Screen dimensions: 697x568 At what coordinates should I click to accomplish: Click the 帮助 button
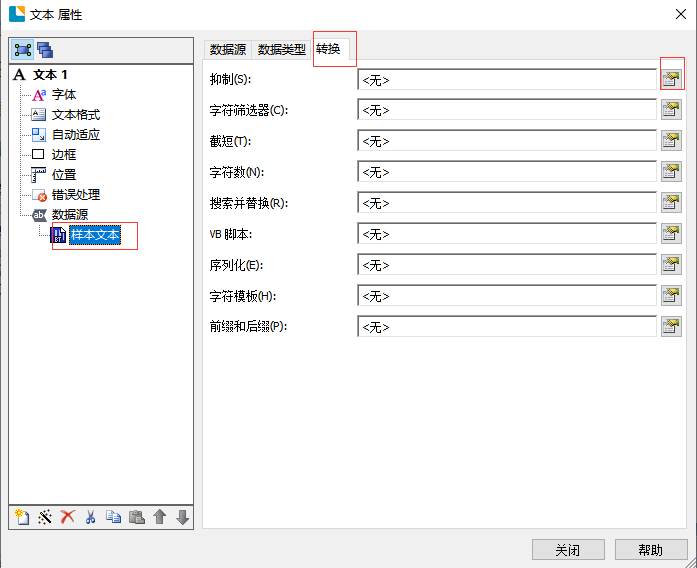(650, 549)
